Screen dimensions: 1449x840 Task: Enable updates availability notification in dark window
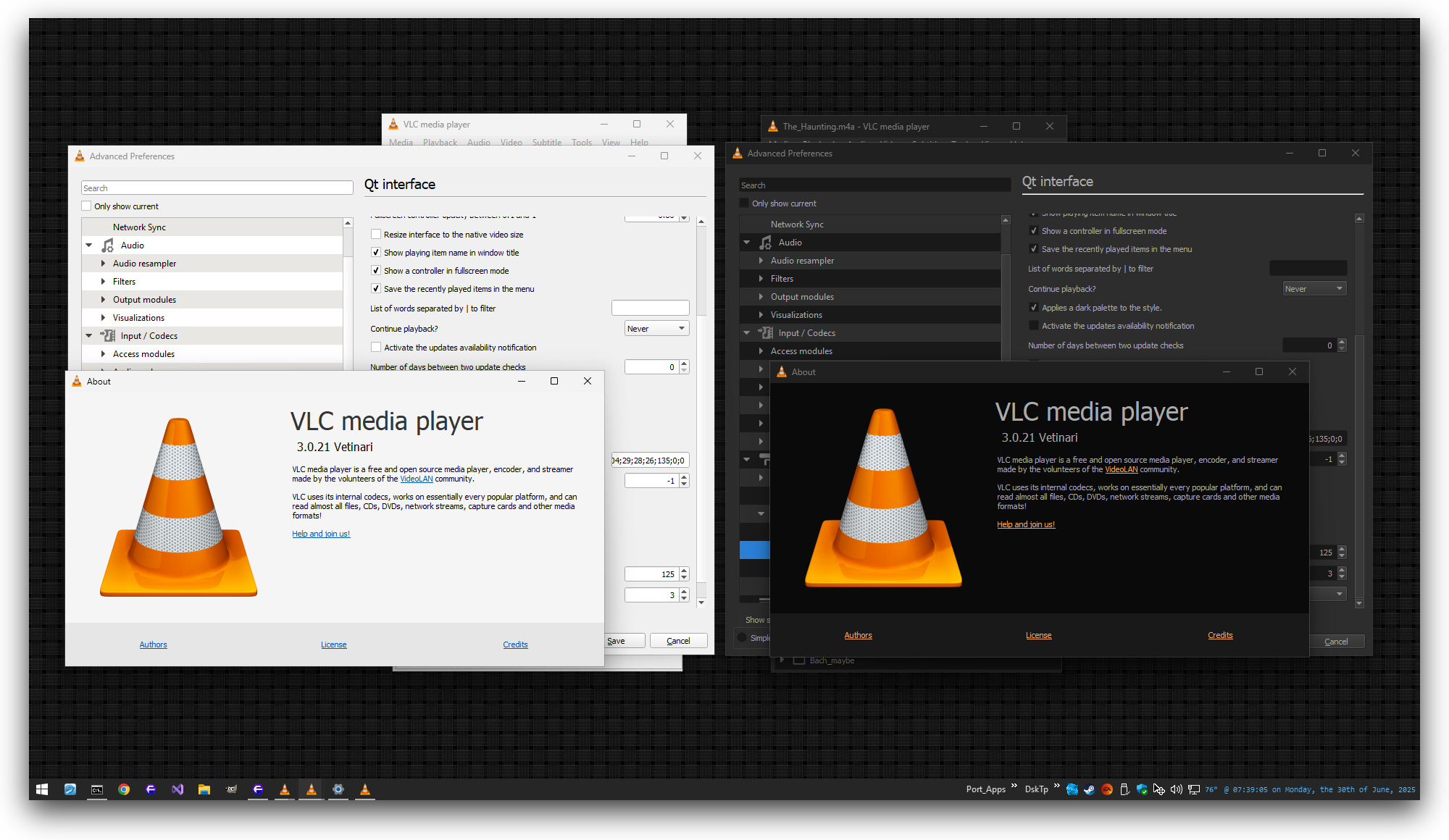(1034, 326)
